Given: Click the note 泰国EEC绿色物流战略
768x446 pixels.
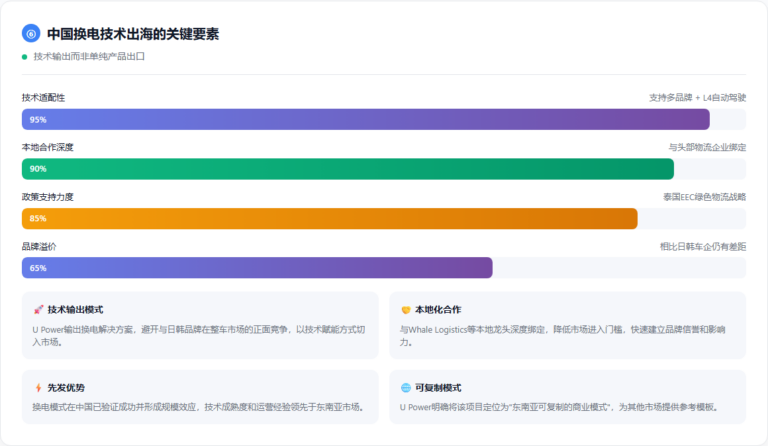Looking at the screenshot, I should 704,197.
